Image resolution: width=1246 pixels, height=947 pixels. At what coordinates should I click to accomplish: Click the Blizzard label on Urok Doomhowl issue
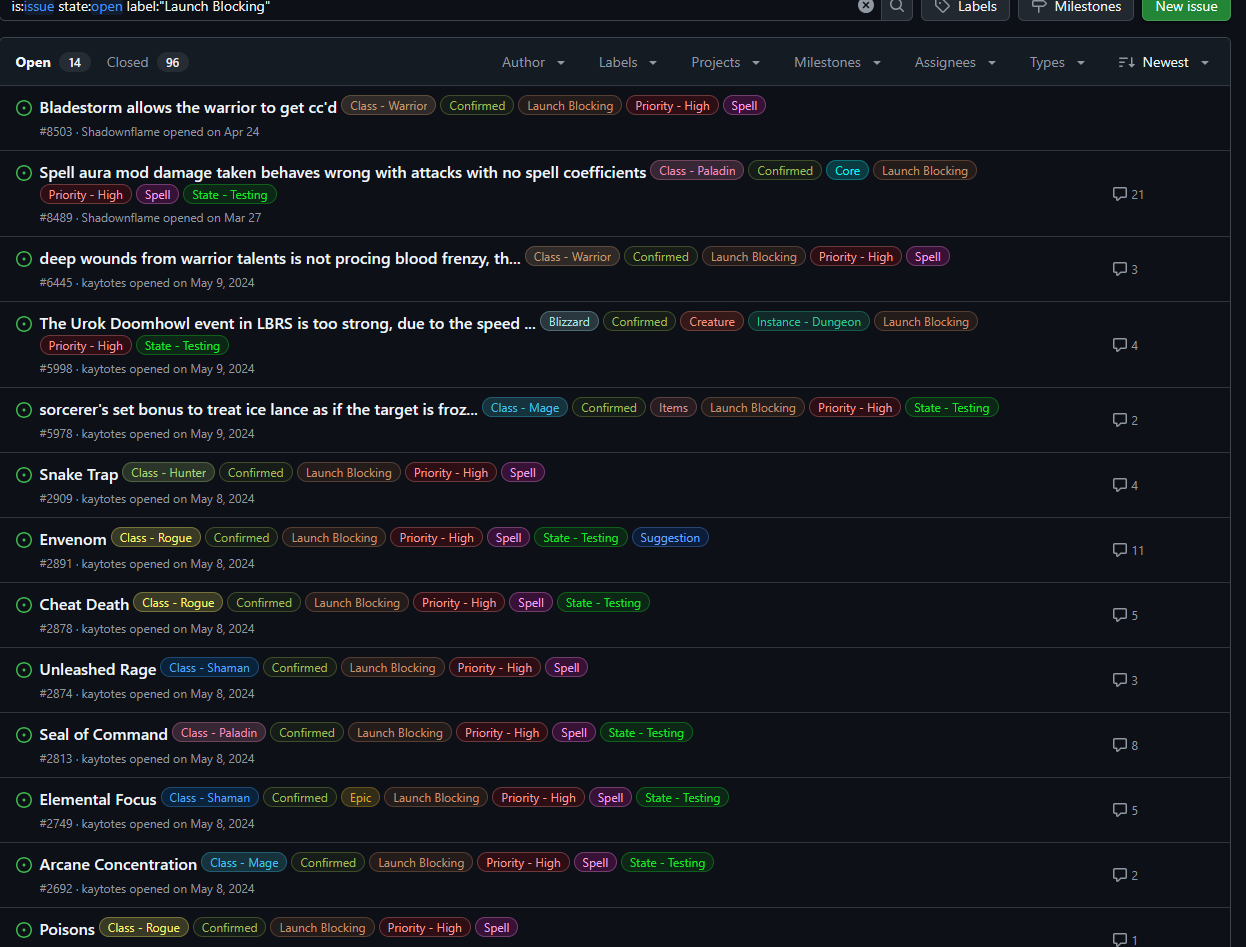click(569, 322)
